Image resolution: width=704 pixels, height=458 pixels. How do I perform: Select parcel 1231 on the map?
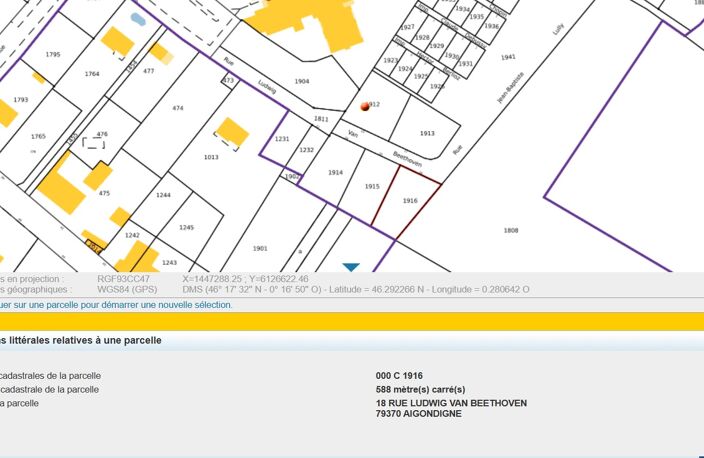coord(282,139)
